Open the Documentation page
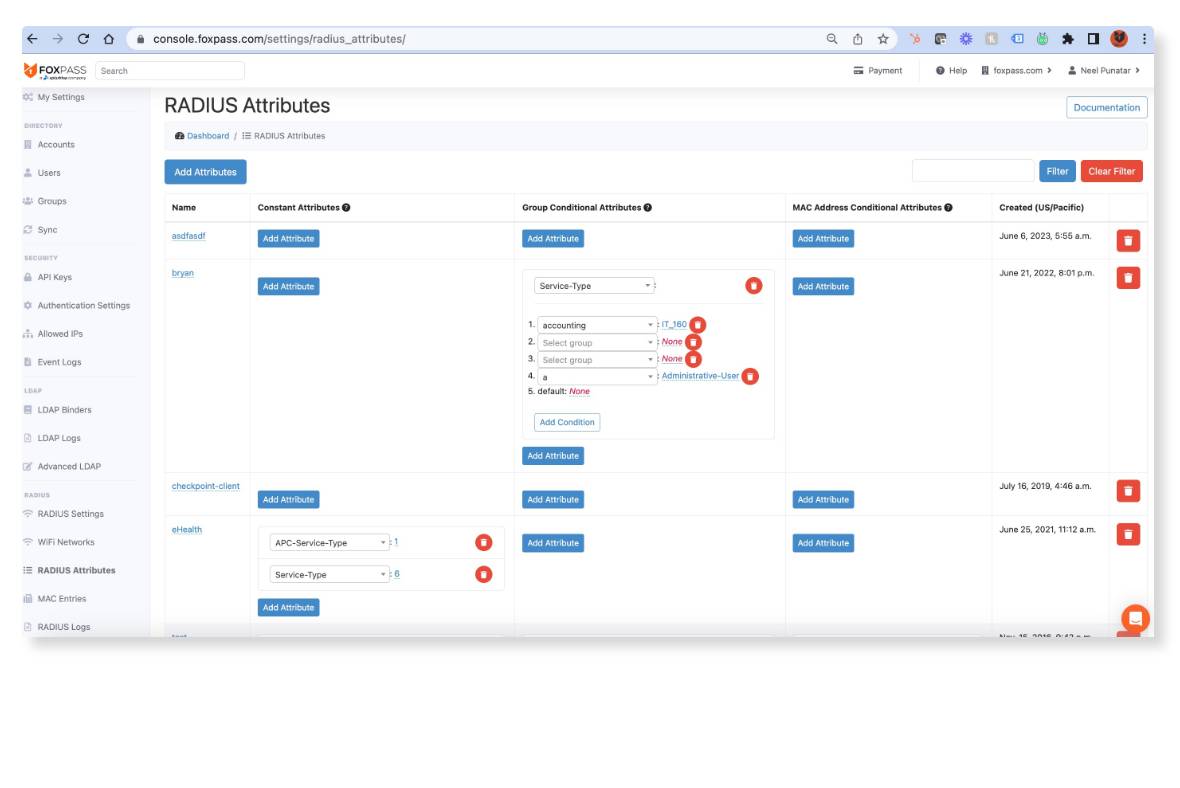The height and width of the screenshot is (788, 1180). point(1106,107)
